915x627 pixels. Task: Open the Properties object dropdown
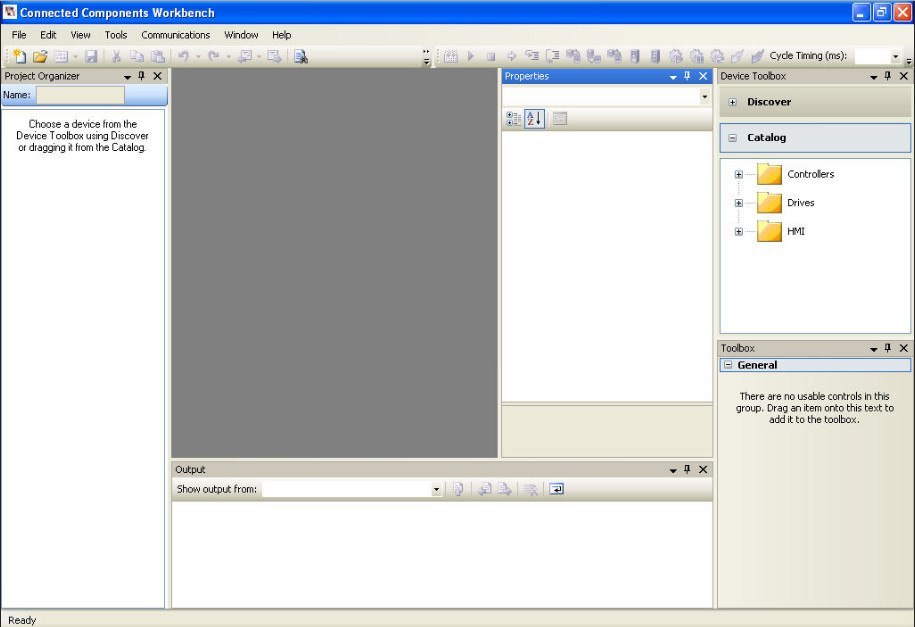tap(705, 97)
